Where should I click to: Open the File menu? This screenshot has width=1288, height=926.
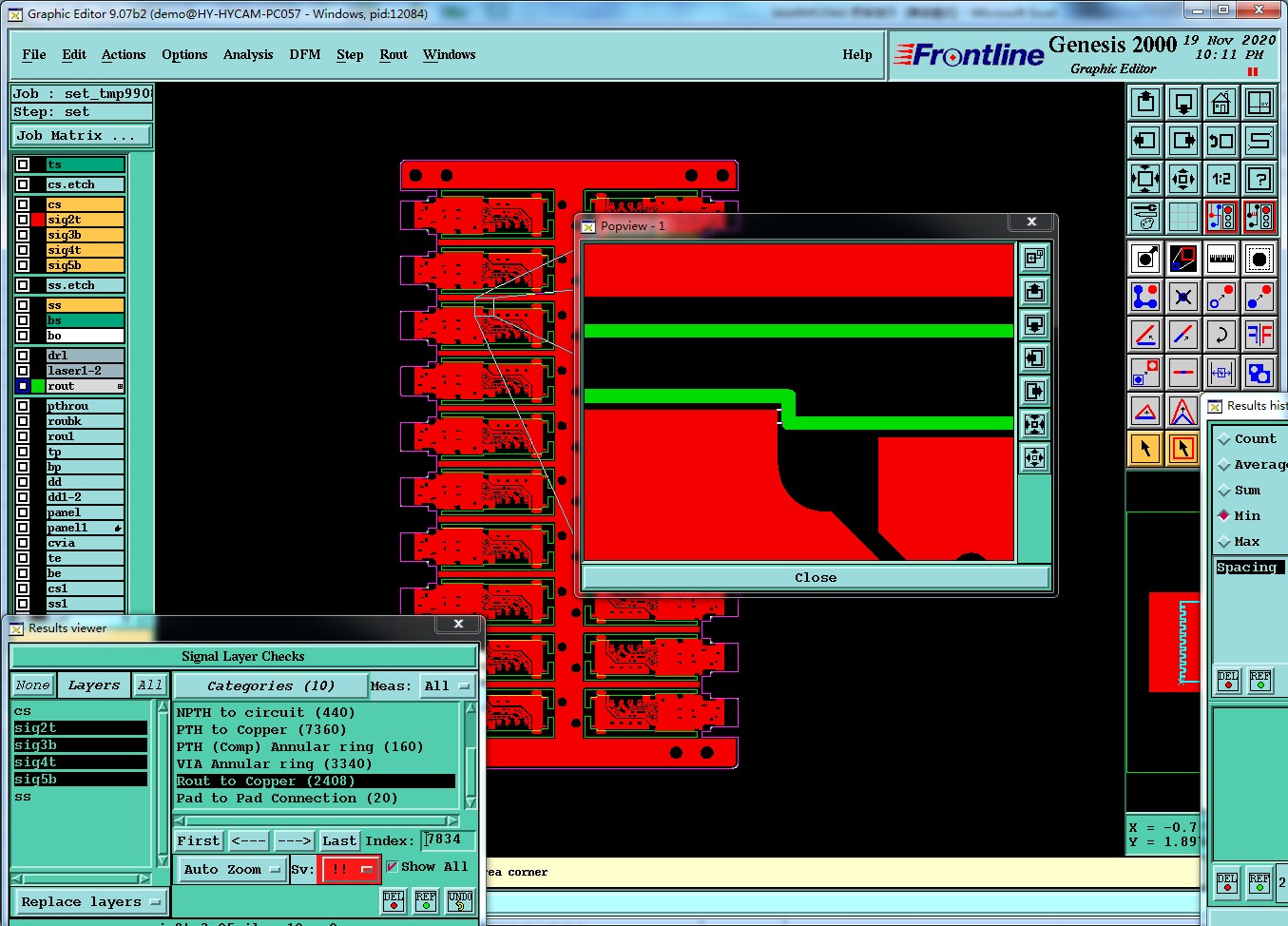pos(34,54)
